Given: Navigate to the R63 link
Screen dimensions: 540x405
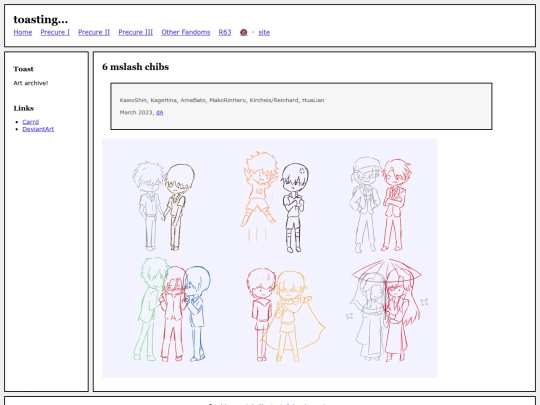Looking at the screenshot, I should 225,32.
